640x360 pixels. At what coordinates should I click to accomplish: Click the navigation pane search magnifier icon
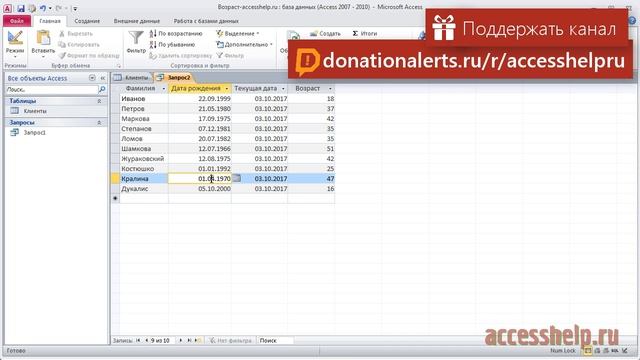102,89
